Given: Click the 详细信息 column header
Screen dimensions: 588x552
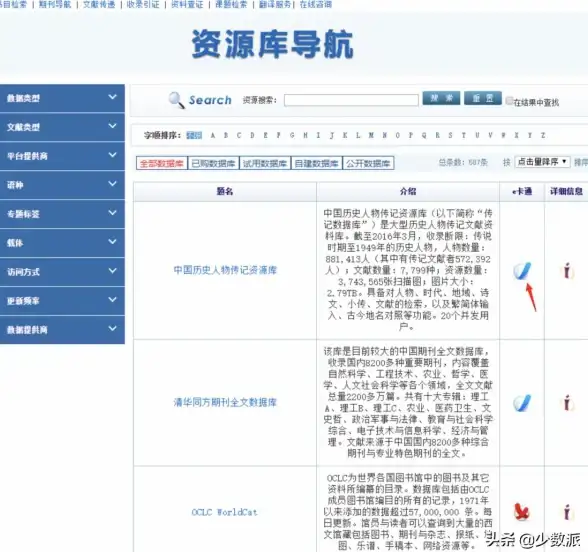Looking at the screenshot, I should point(566,192).
